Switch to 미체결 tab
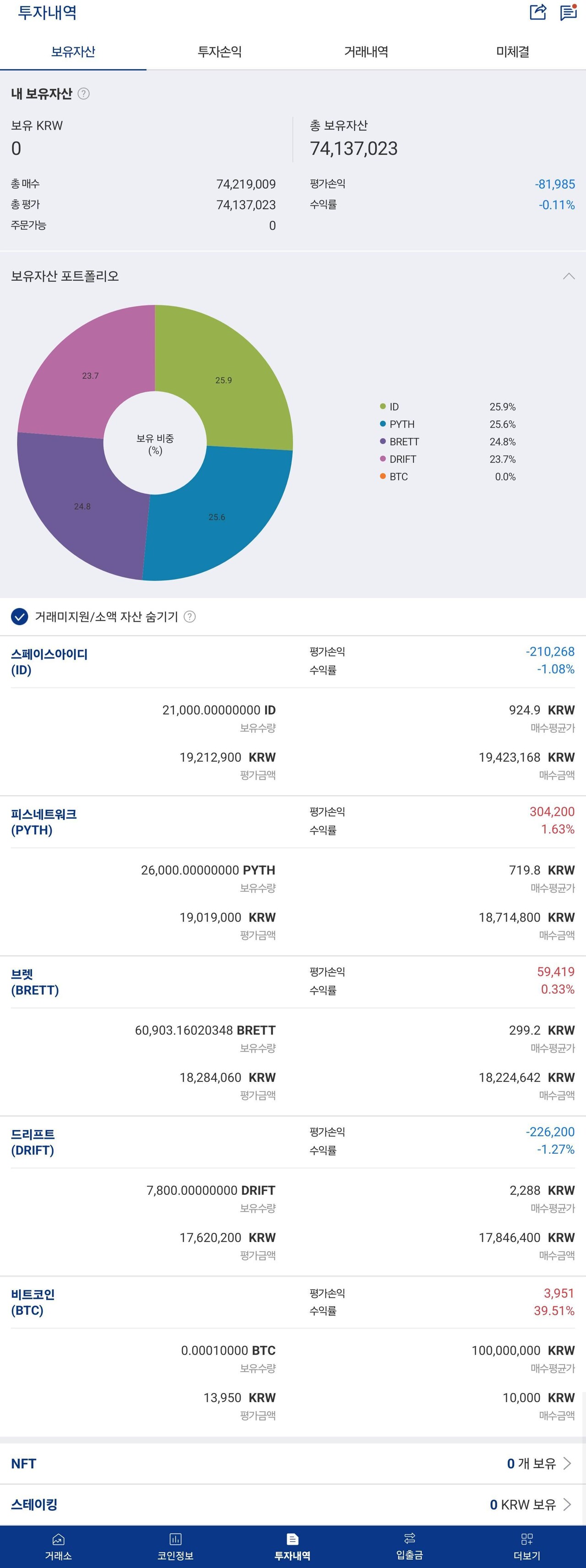Viewport: 586px width, 1568px height. [x=512, y=52]
